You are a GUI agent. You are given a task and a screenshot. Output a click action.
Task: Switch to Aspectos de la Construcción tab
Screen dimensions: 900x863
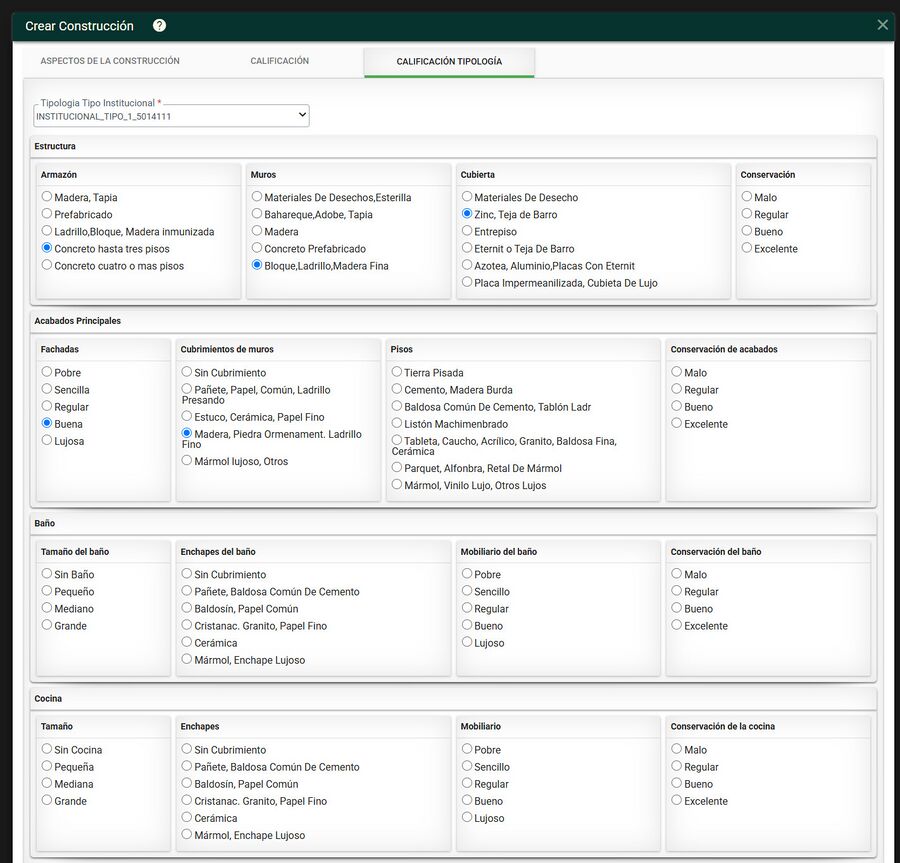pyautogui.click(x=110, y=61)
